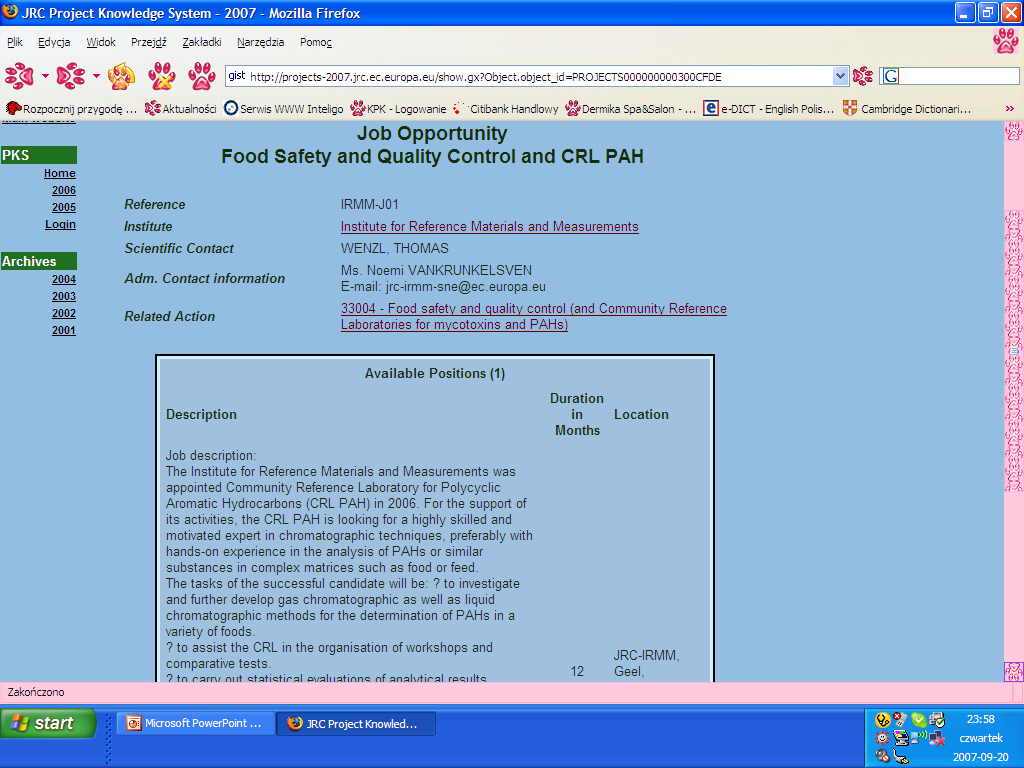1024x768 pixels.
Task: Open the 2005 link under PKS
Action: [x=64, y=207]
